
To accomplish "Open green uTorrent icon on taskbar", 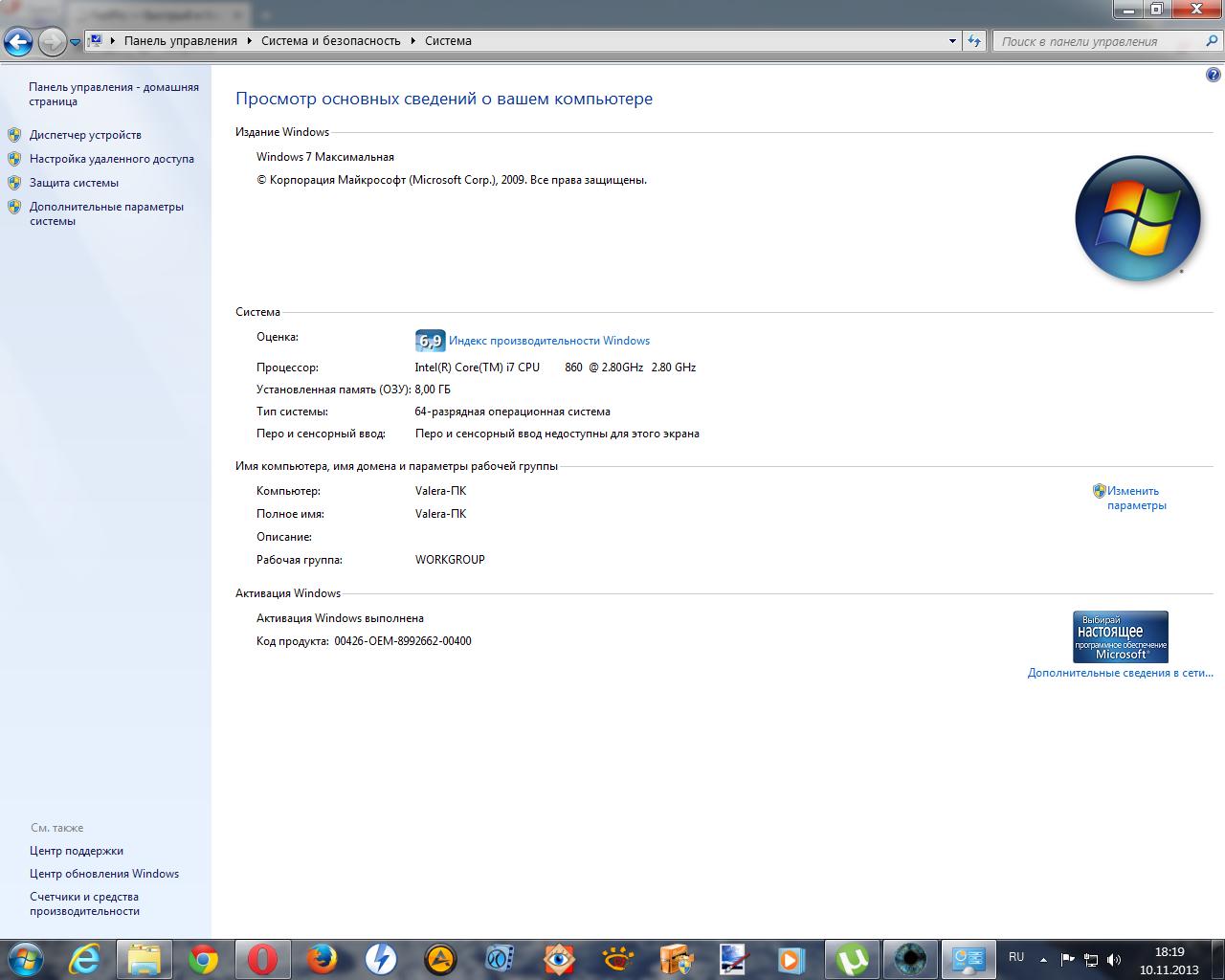I will tap(852, 959).
